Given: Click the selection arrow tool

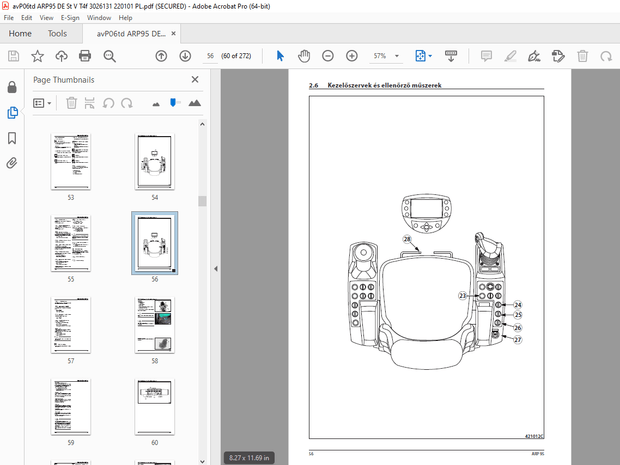Looking at the screenshot, I should click(280, 57).
